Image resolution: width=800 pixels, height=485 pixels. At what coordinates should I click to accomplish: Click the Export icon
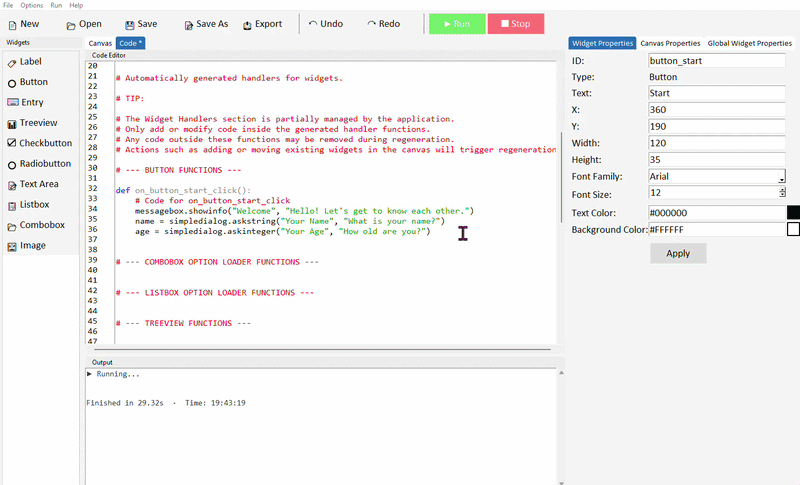pos(247,25)
